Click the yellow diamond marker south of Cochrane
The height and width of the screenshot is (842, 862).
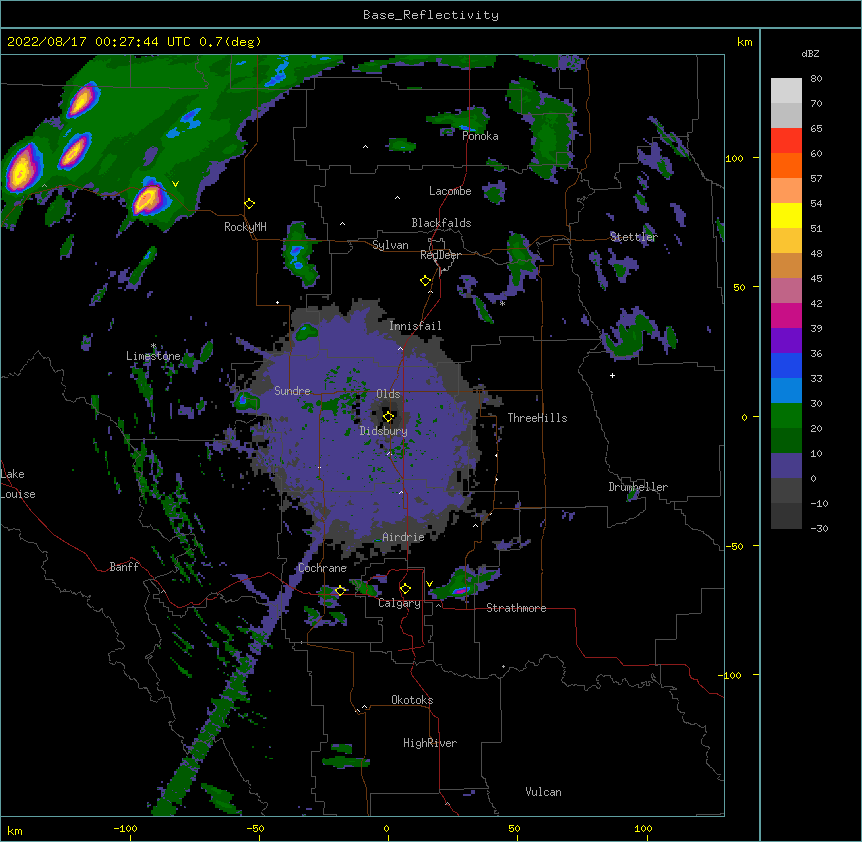coord(340,591)
